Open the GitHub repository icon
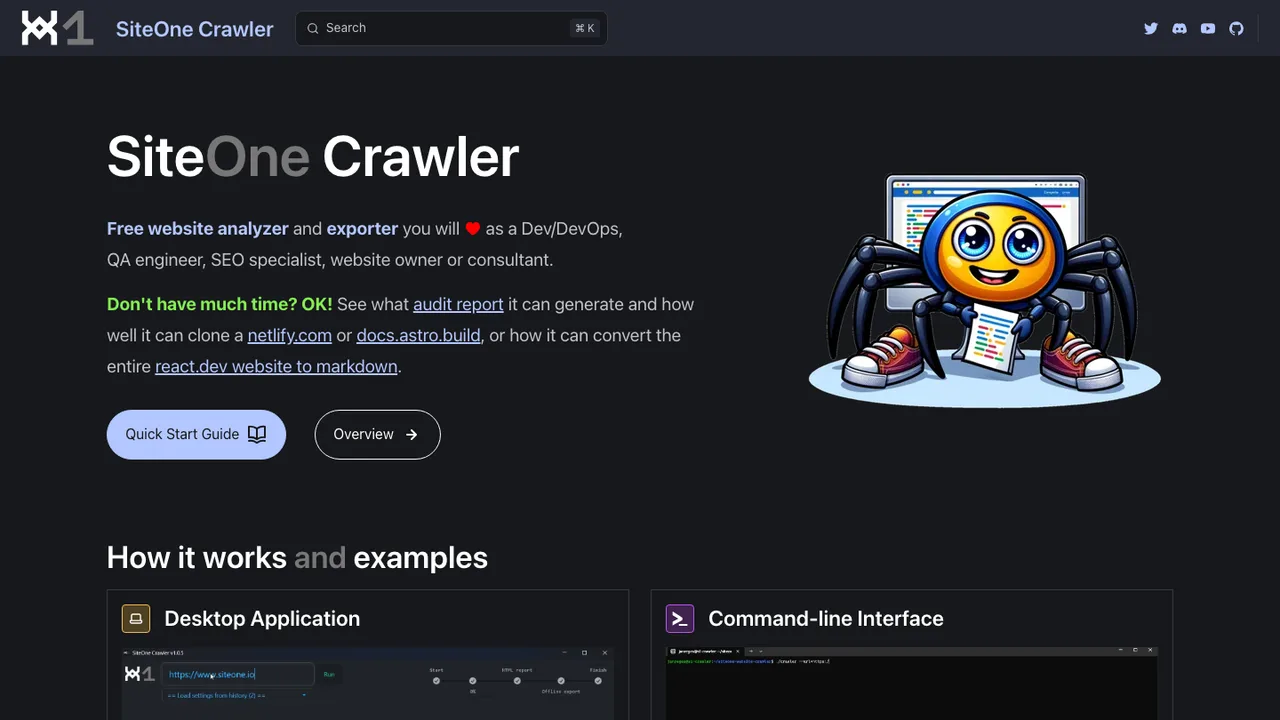1280x720 pixels. click(1236, 29)
